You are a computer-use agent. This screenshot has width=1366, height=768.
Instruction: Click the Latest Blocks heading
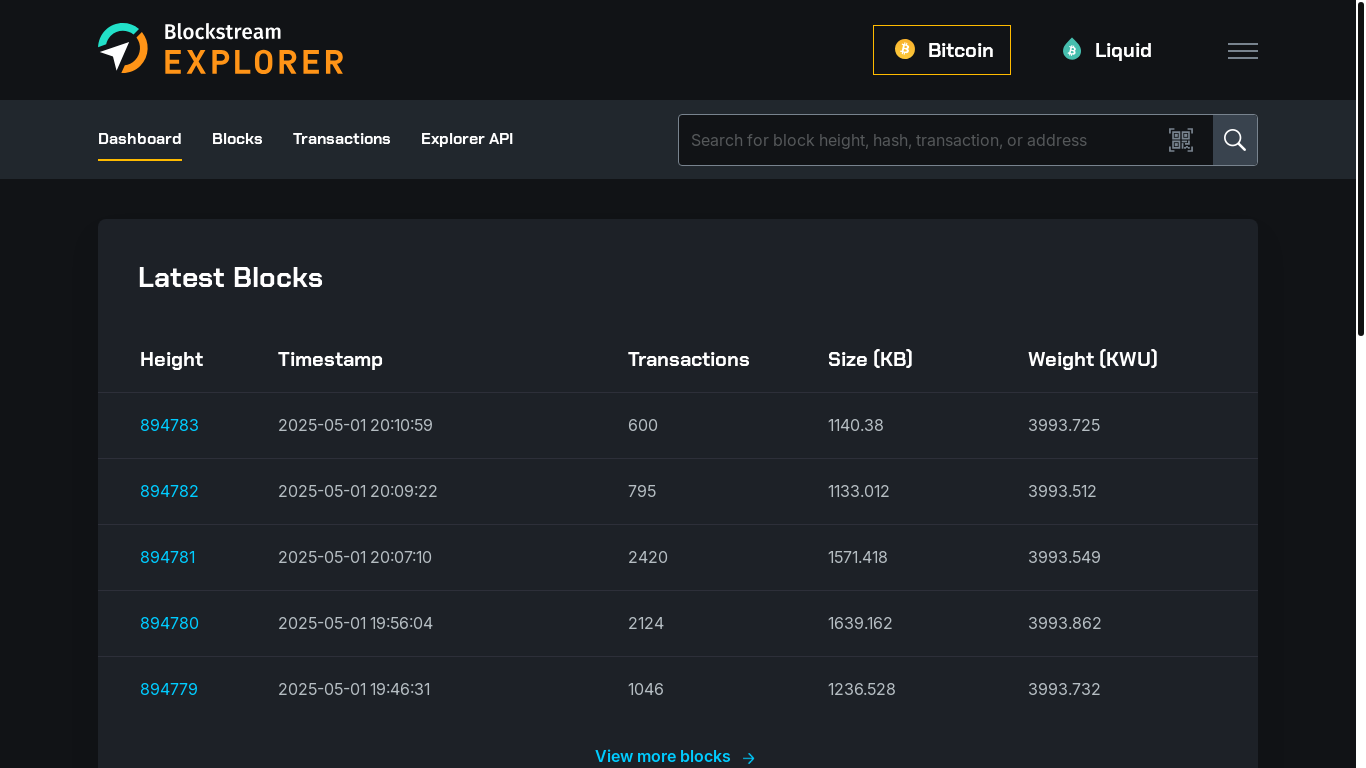(x=230, y=278)
